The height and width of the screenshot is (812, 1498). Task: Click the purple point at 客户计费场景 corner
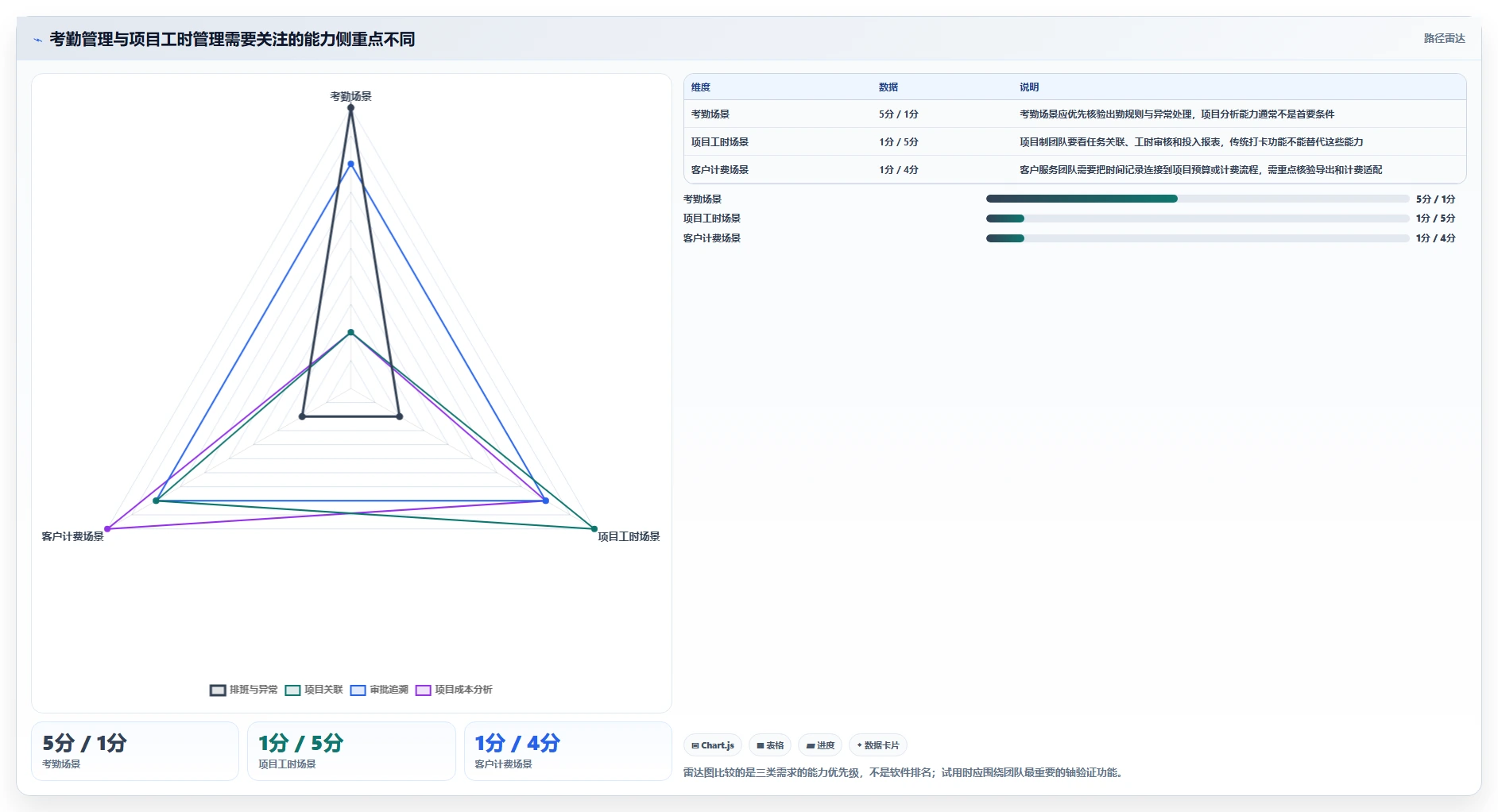point(107,529)
